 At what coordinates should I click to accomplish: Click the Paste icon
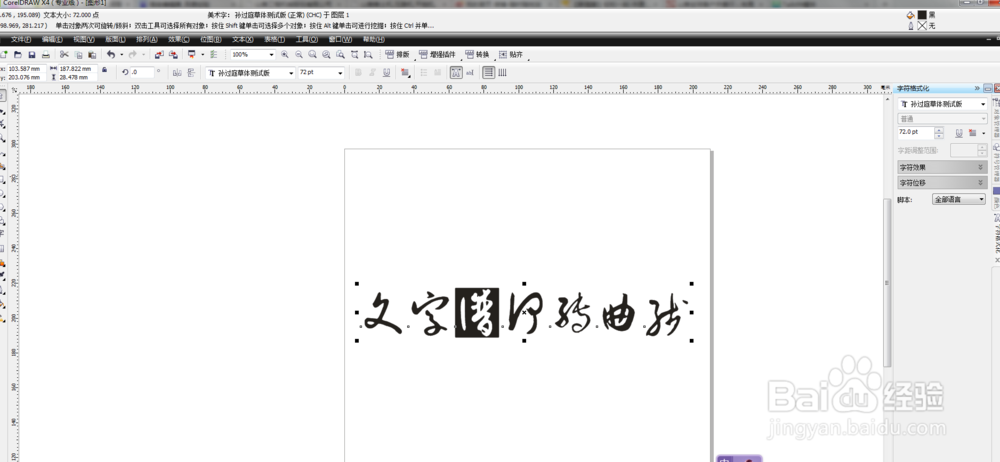[92, 55]
